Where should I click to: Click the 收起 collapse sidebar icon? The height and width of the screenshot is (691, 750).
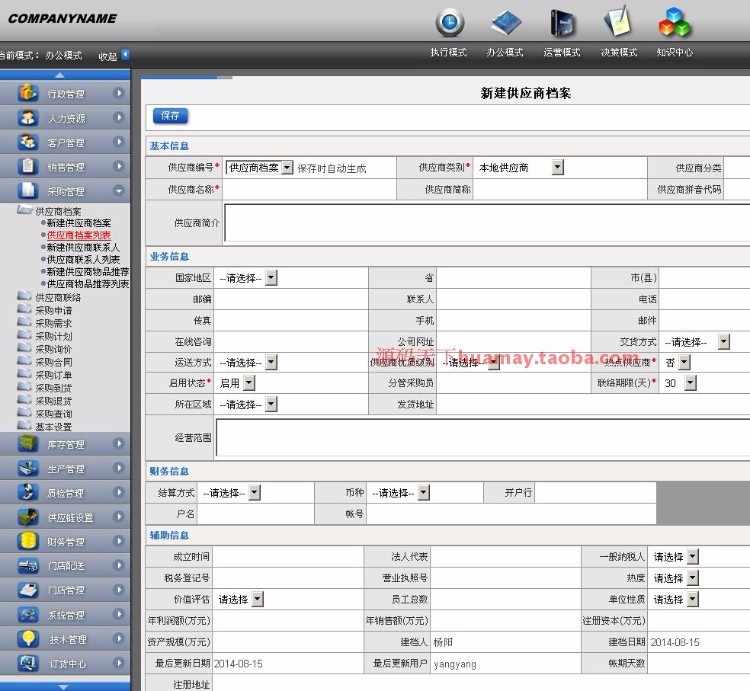[125, 55]
